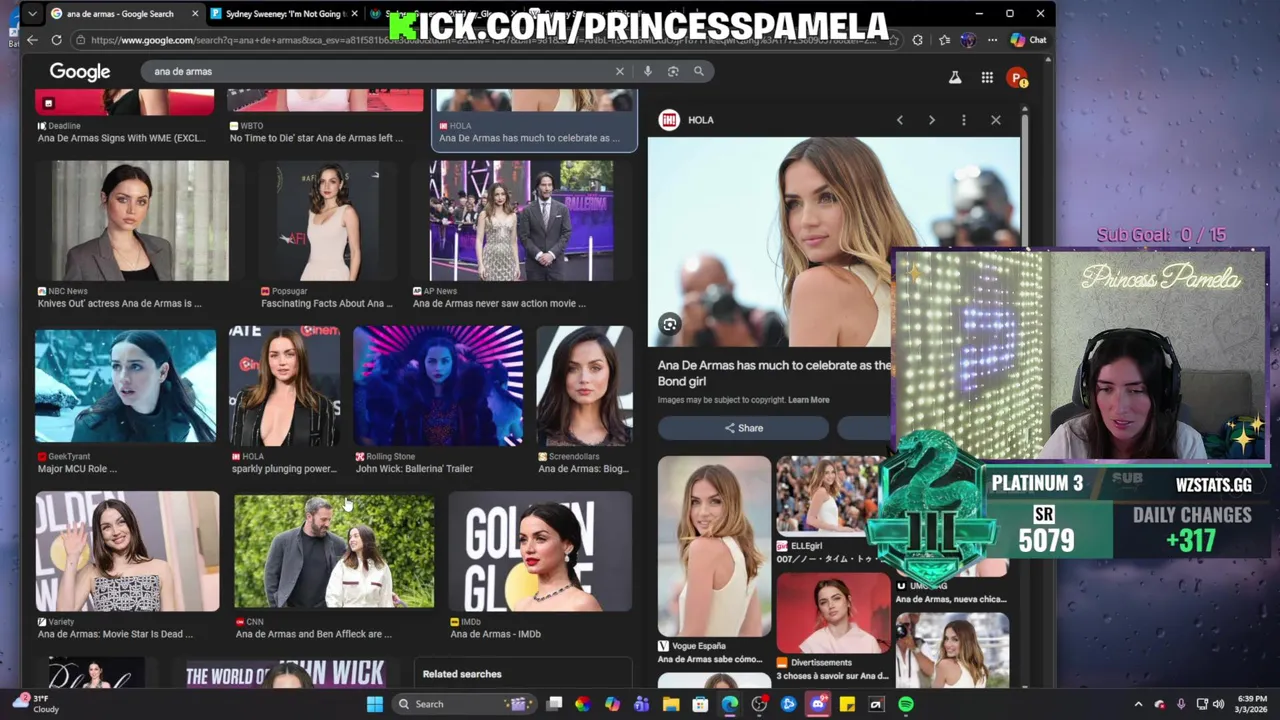Close the ana de armas Google Search tab
Viewport: 1280px width, 720px height.
pyautogui.click(x=194, y=14)
